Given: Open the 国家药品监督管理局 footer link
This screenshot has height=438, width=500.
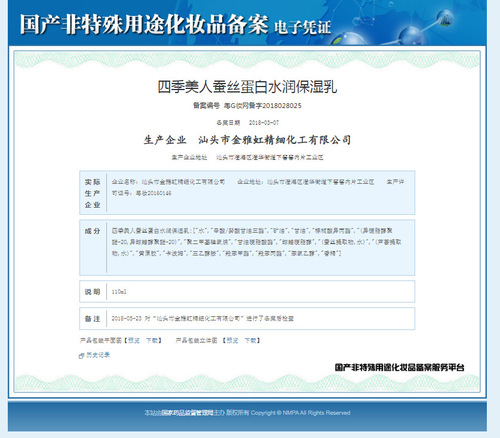Looking at the screenshot, I should [187, 413].
